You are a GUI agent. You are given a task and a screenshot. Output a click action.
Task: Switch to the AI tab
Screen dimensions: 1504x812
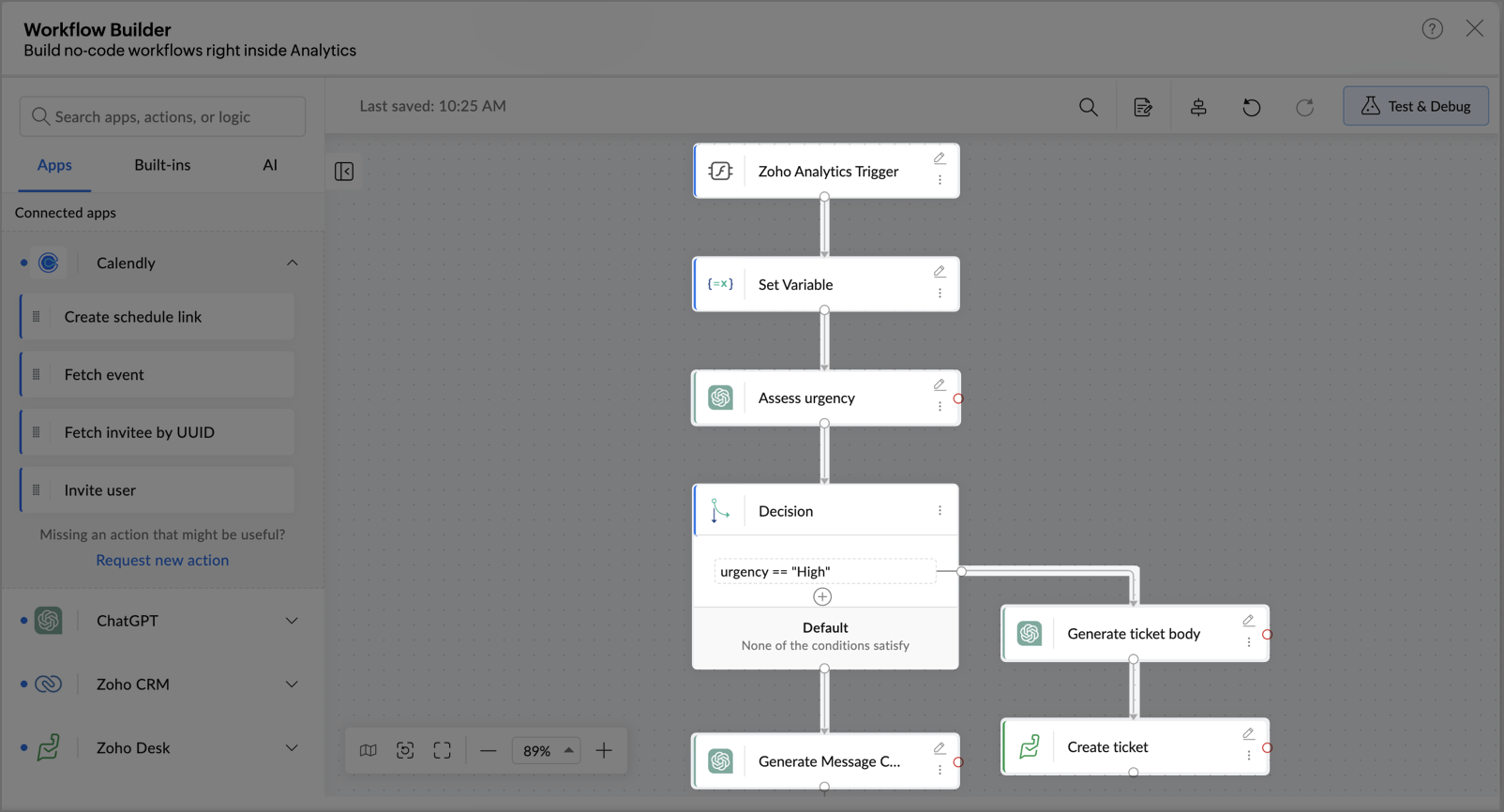tap(270, 165)
